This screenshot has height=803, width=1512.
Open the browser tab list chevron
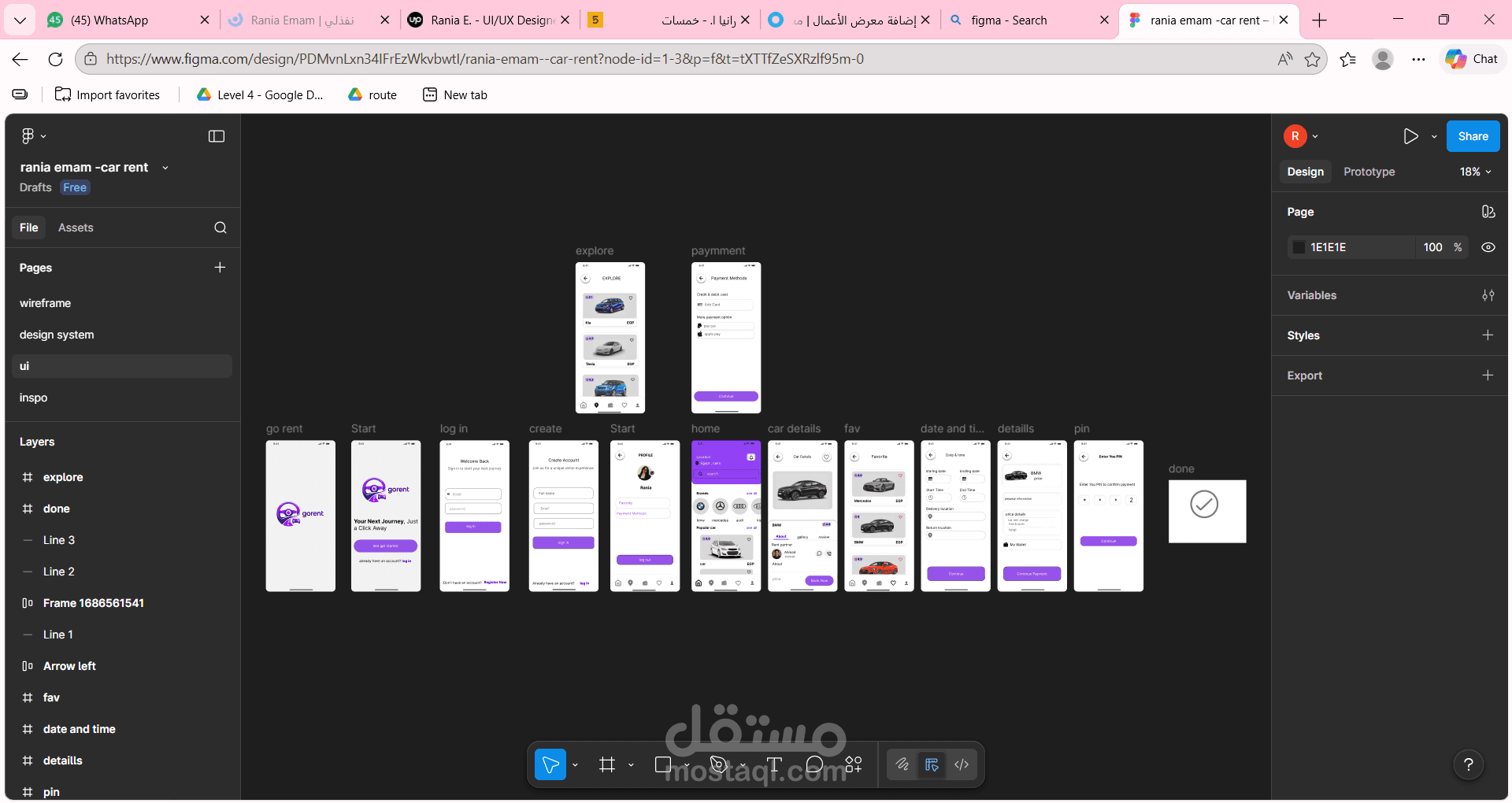[x=20, y=20]
